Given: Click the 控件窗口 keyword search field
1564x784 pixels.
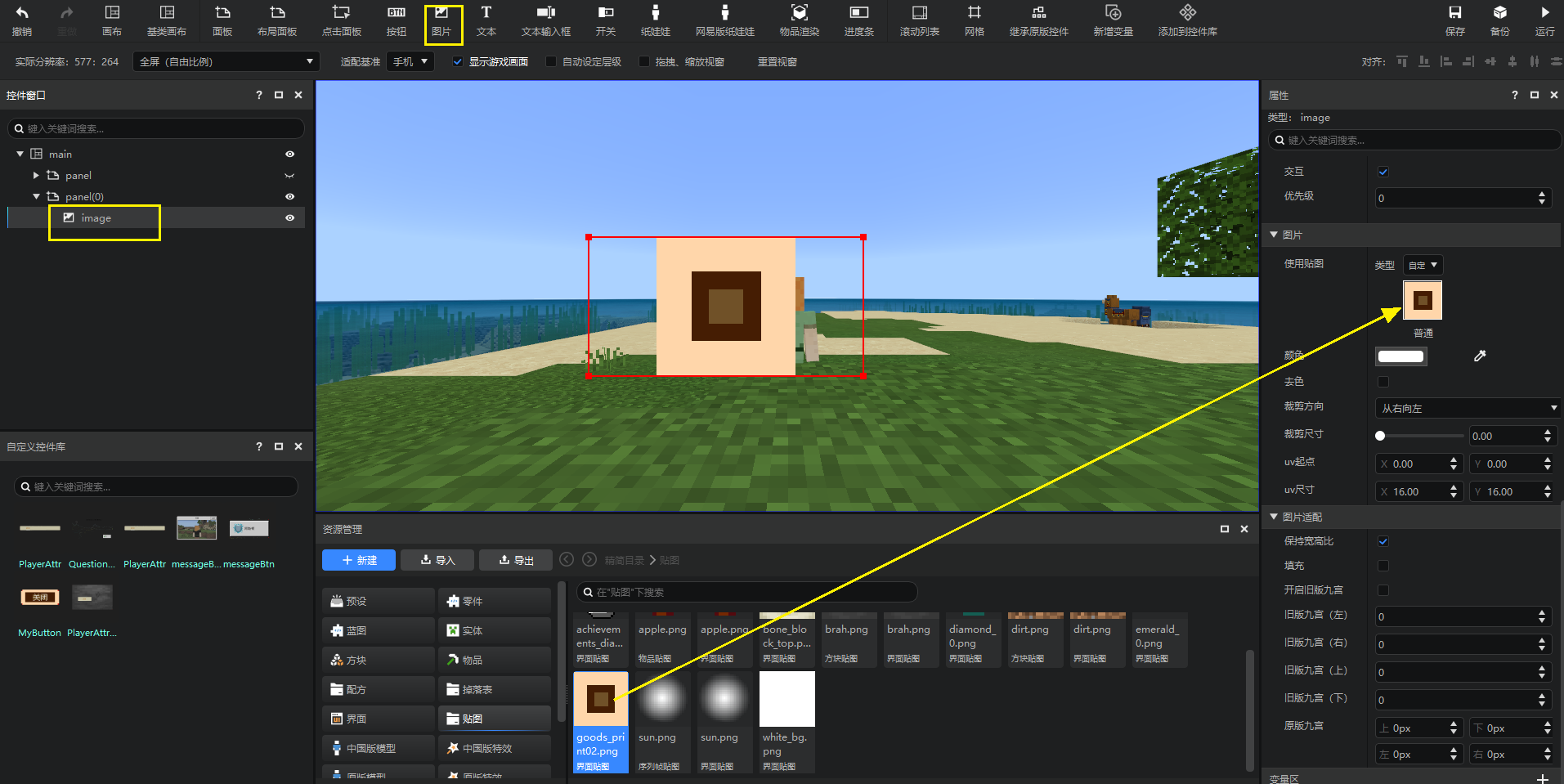Looking at the screenshot, I should [155, 128].
